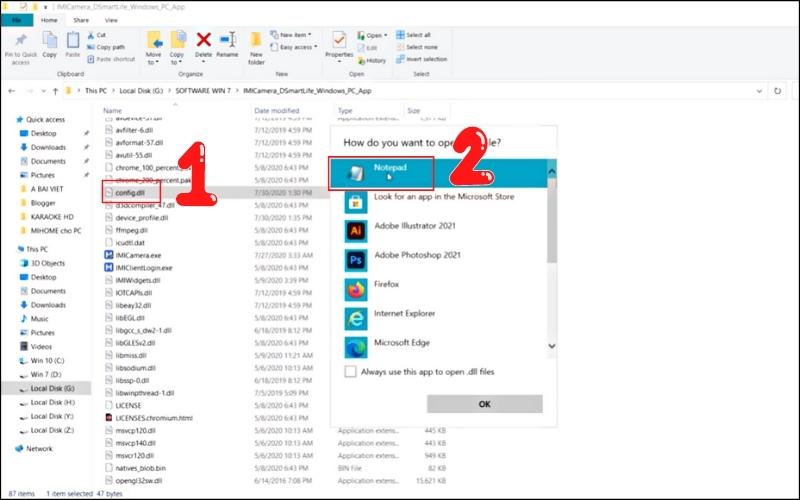Click History in ribbon
This screenshot has width=800, height=500.
371,60
